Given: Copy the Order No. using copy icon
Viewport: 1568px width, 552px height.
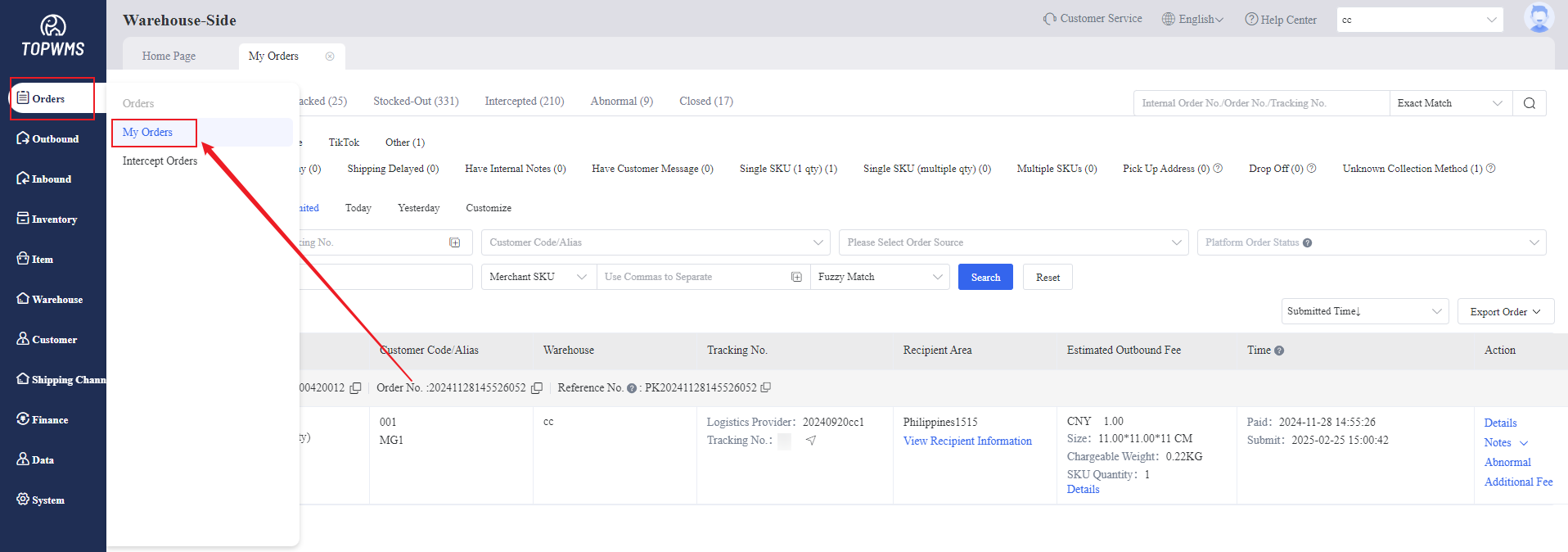Looking at the screenshot, I should click(537, 388).
